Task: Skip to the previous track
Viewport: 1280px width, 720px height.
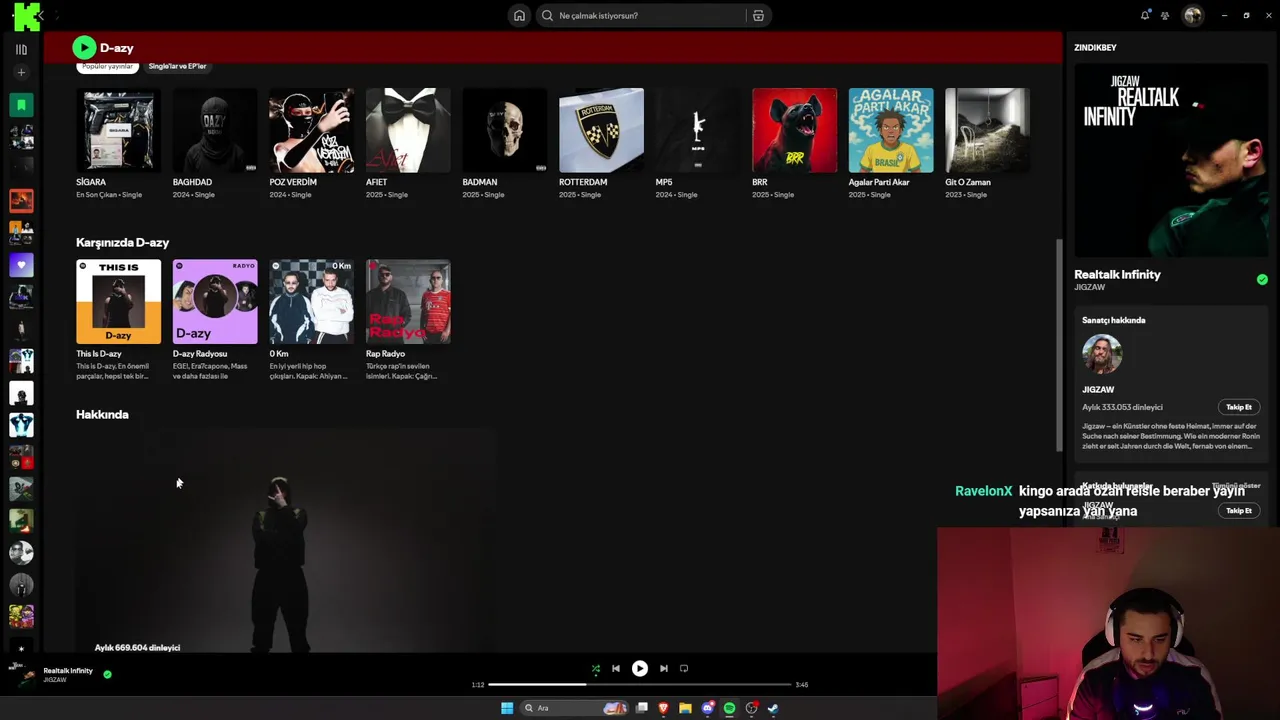Action: point(616,669)
